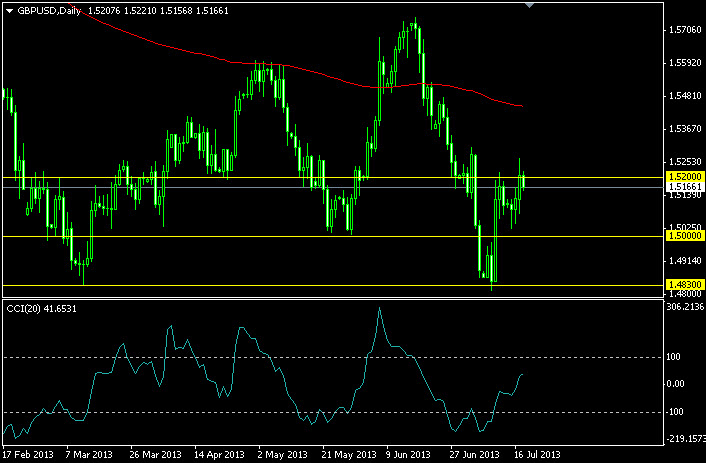Click the 16 Jul 2013 date label
Screen dimensions: 706x463
click(538, 454)
